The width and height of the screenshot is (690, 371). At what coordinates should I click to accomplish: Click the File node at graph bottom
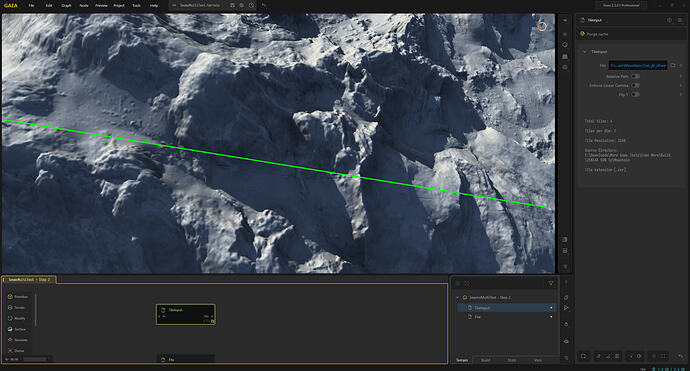pyautogui.click(x=186, y=359)
